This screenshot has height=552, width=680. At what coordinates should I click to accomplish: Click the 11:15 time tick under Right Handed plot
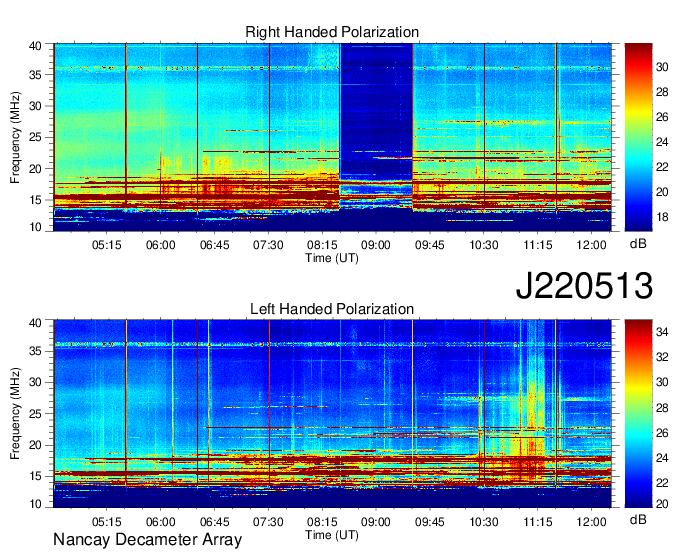coord(538,245)
